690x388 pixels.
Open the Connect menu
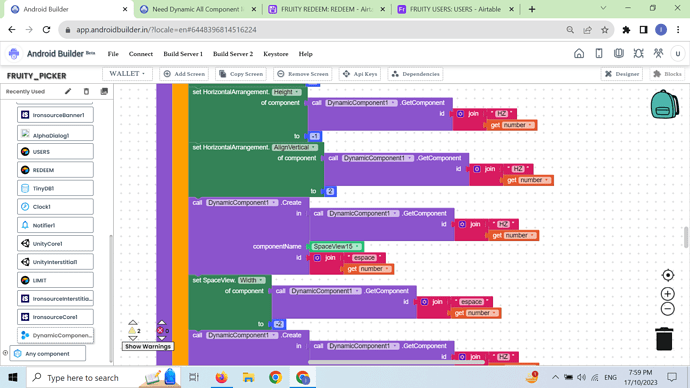[x=141, y=54]
